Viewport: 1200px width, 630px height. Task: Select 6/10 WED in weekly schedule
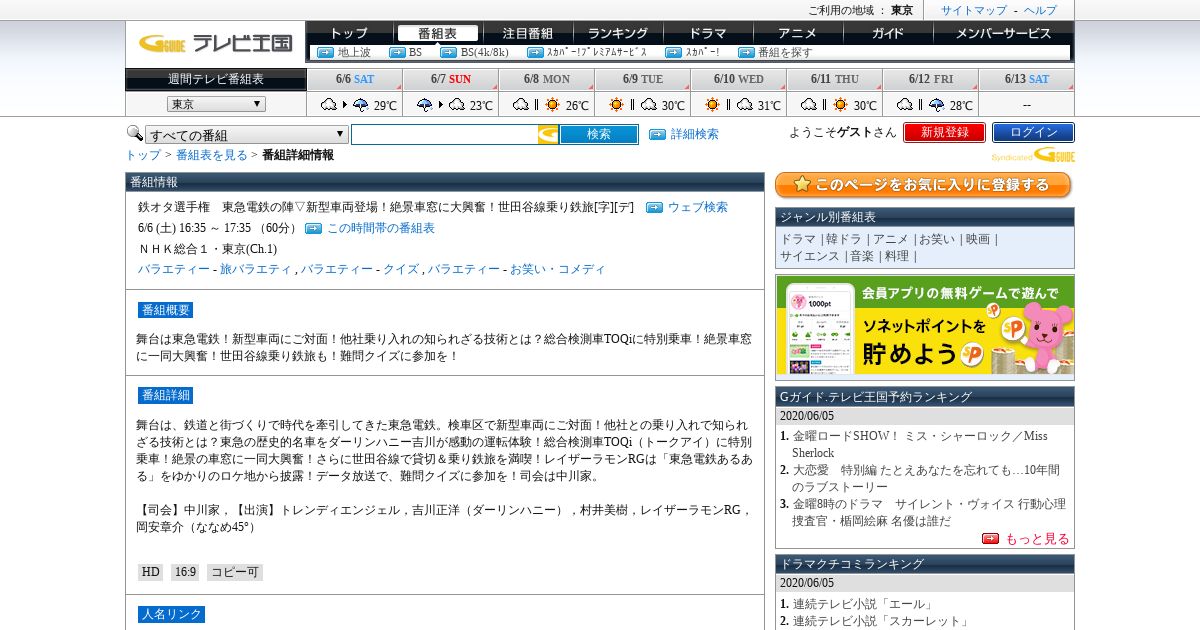click(x=739, y=79)
